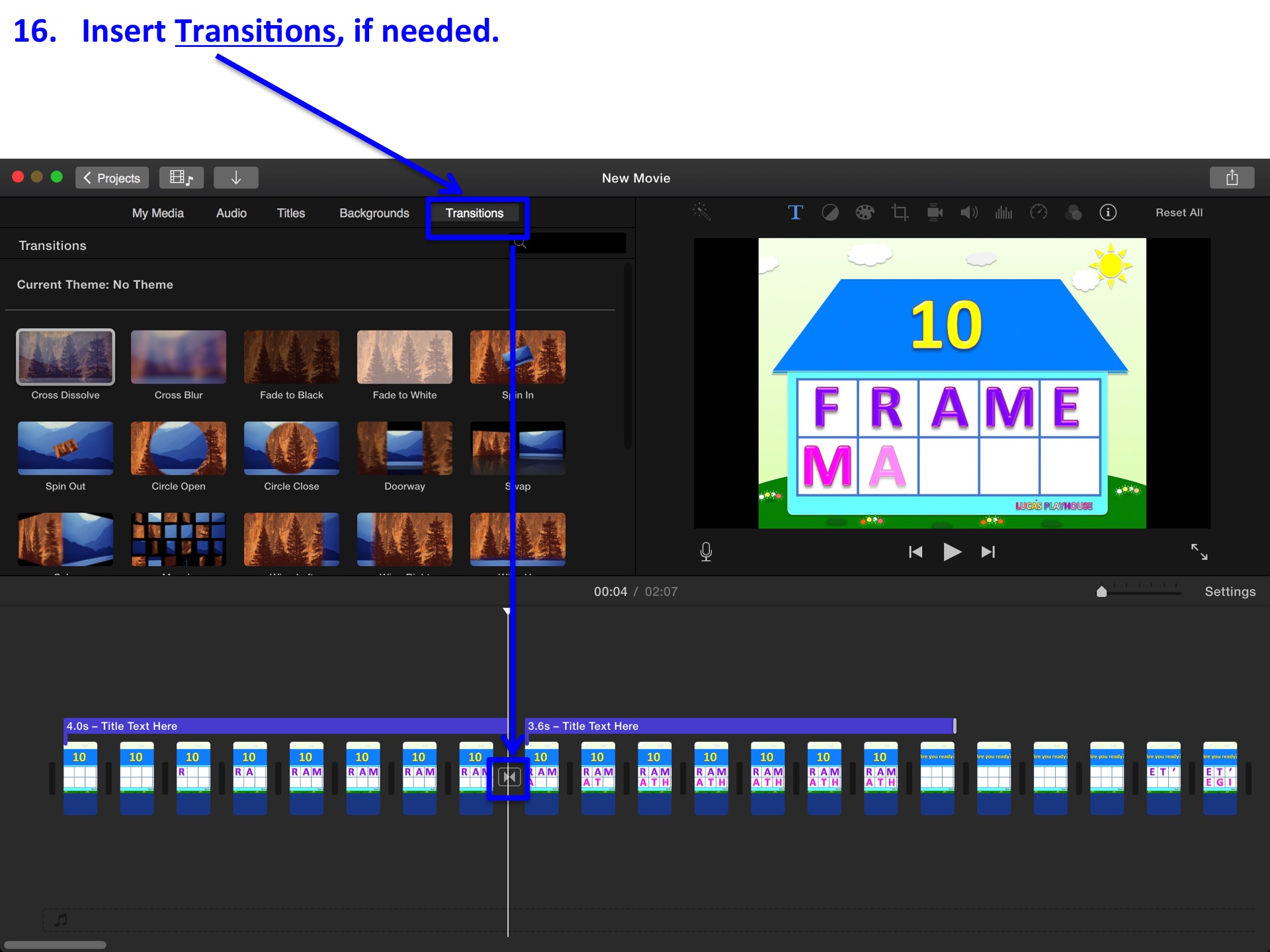Open the clip filter effects tool
Viewport: 1270px width, 952px height.
(1074, 212)
